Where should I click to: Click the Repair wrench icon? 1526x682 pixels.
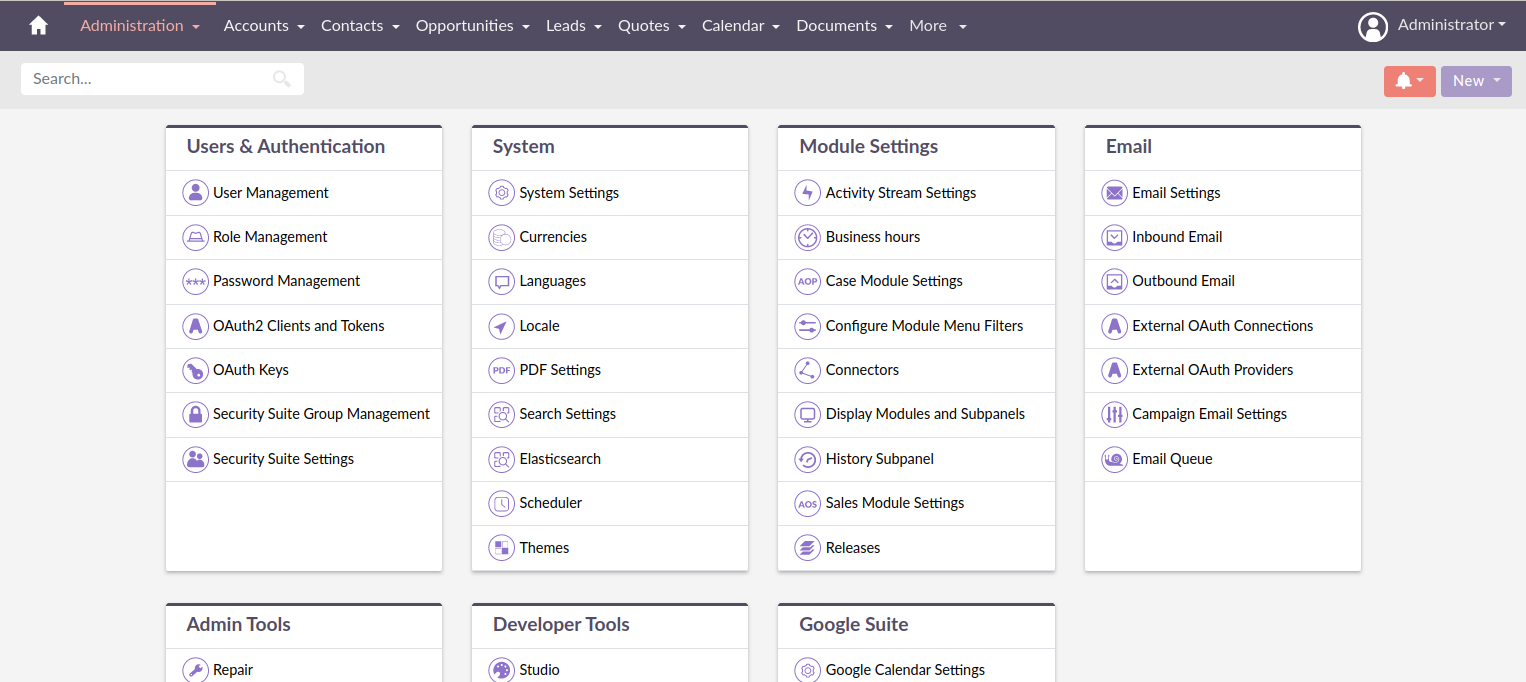(x=195, y=670)
